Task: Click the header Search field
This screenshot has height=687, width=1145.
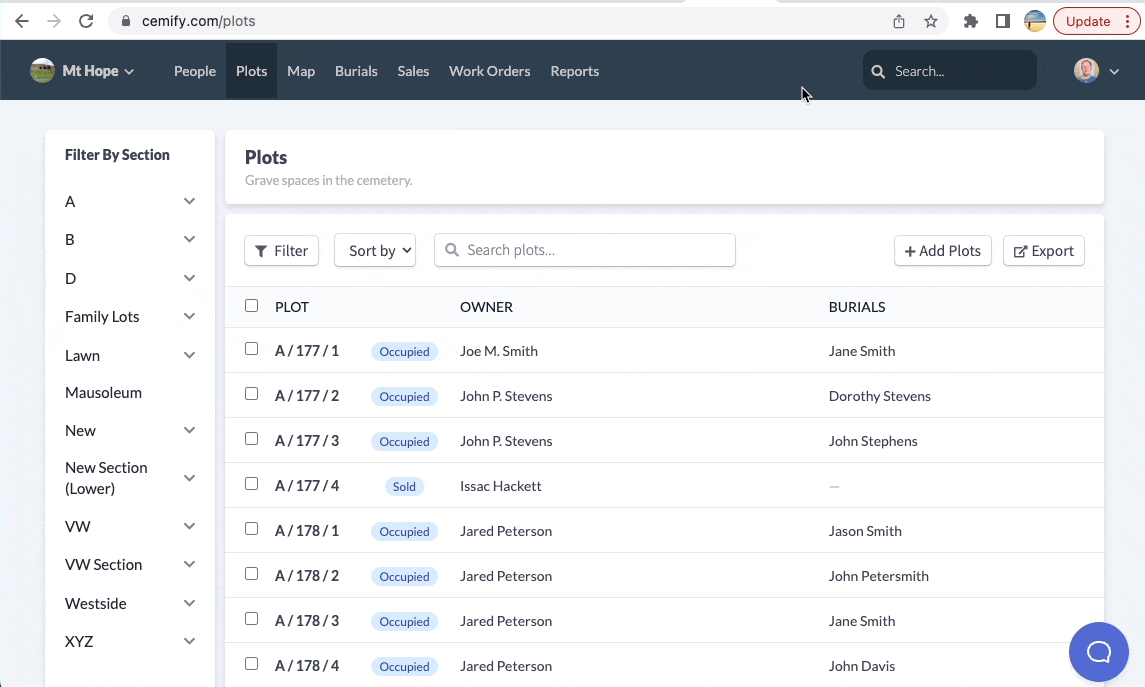Action: point(949,71)
